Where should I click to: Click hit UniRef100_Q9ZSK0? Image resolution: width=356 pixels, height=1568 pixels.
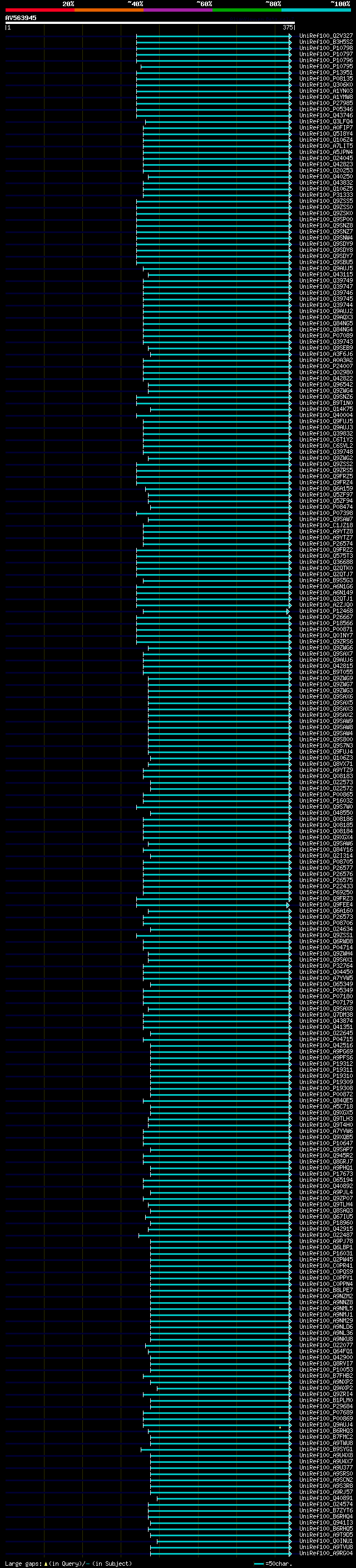[x=325, y=213]
